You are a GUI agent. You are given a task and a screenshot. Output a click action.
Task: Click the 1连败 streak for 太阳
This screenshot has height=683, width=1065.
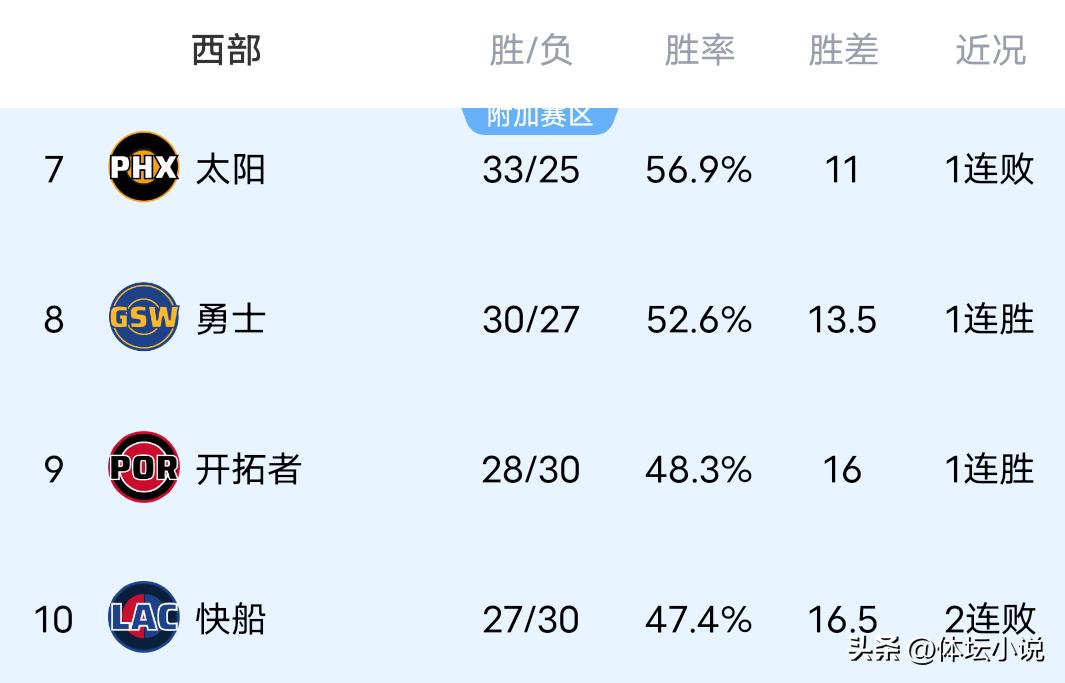pos(989,169)
